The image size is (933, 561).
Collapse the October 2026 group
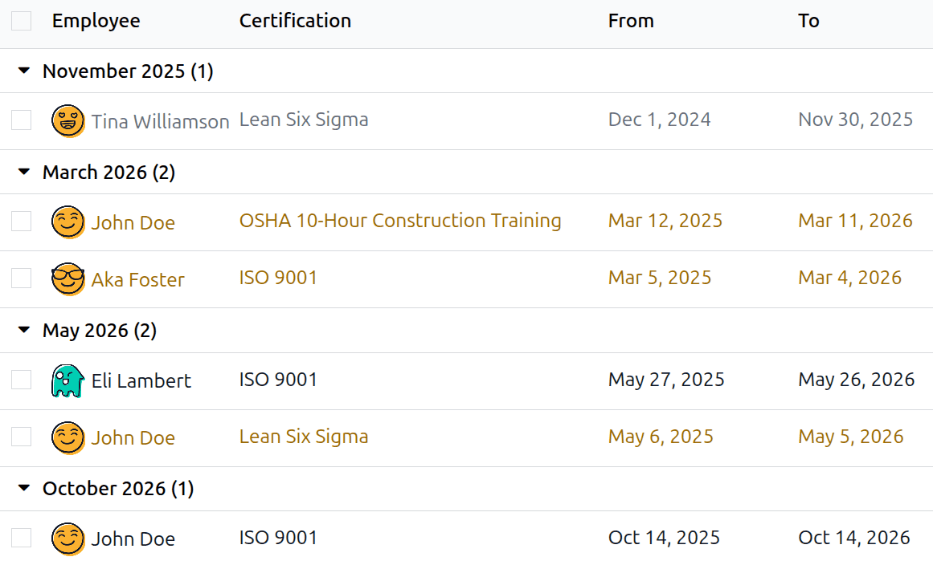click(x=25, y=488)
